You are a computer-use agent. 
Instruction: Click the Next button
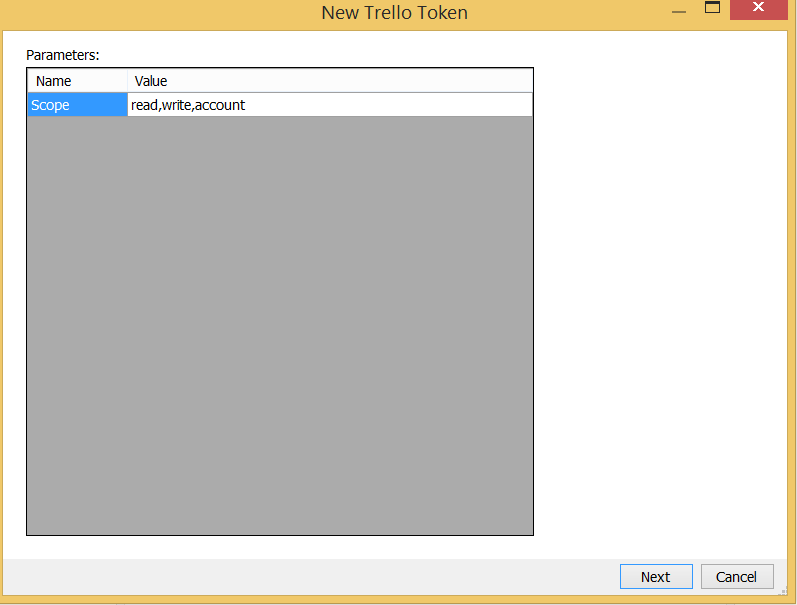click(x=656, y=577)
